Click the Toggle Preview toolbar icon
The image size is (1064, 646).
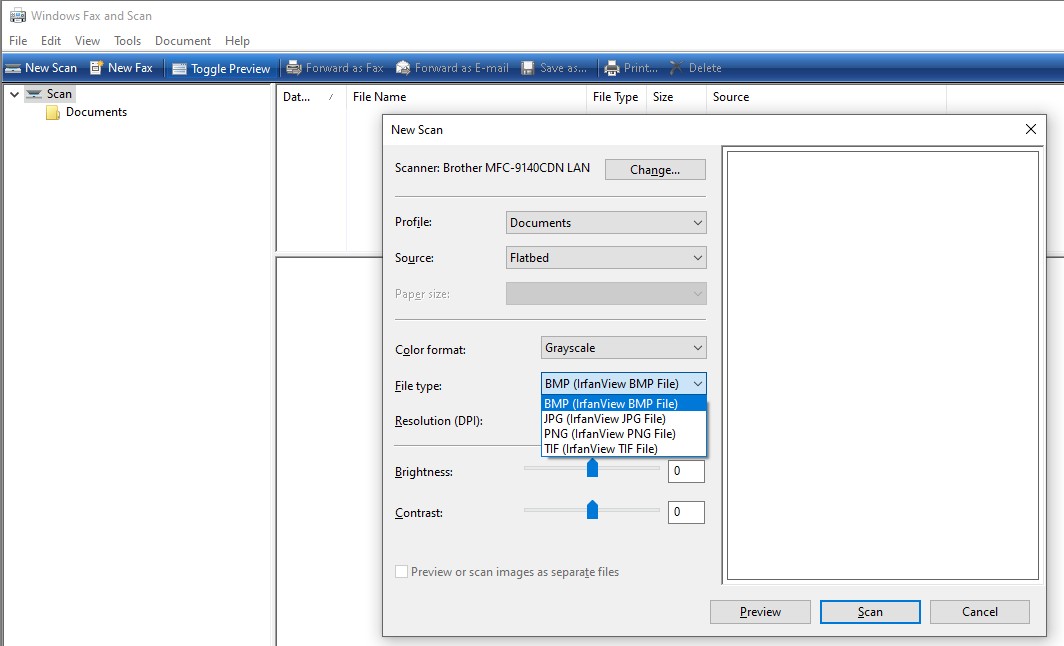click(x=180, y=69)
